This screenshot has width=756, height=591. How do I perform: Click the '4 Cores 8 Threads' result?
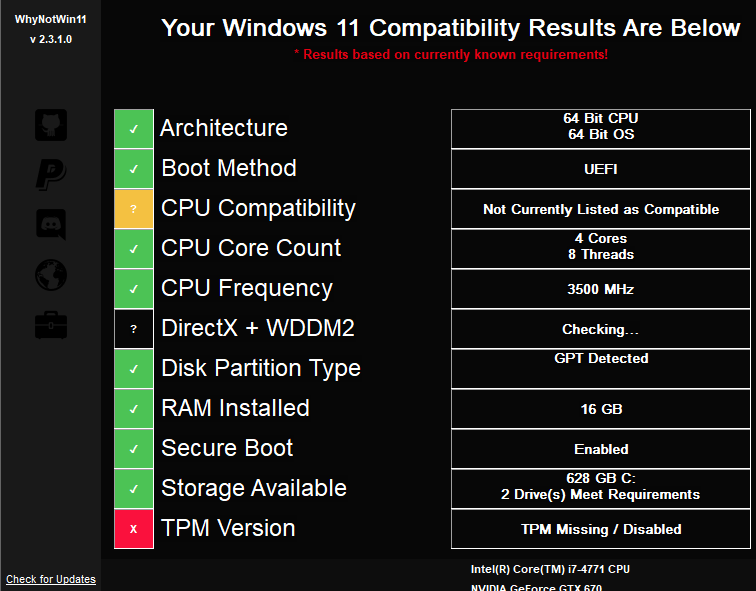(601, 249)
